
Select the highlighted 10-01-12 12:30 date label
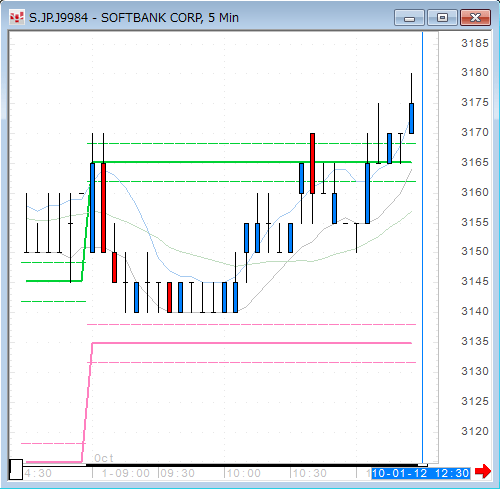421,473
